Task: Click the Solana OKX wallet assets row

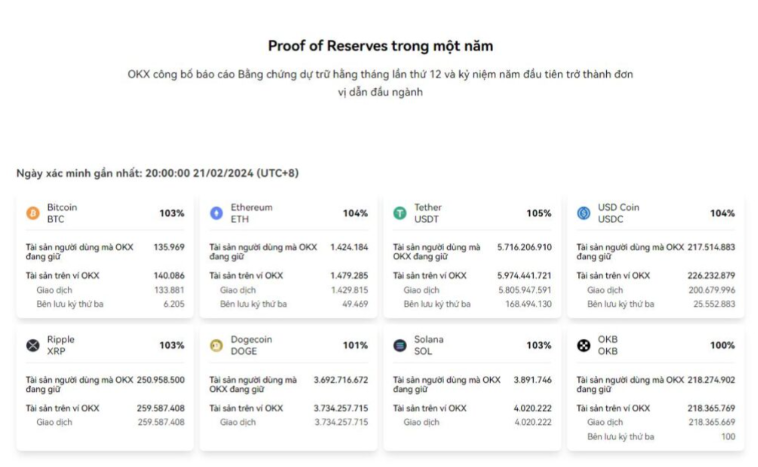Action: [x=470, y=408]
